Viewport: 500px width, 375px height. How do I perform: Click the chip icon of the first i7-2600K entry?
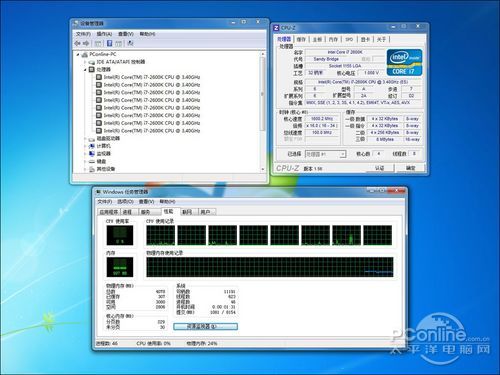tap(99, 77)
